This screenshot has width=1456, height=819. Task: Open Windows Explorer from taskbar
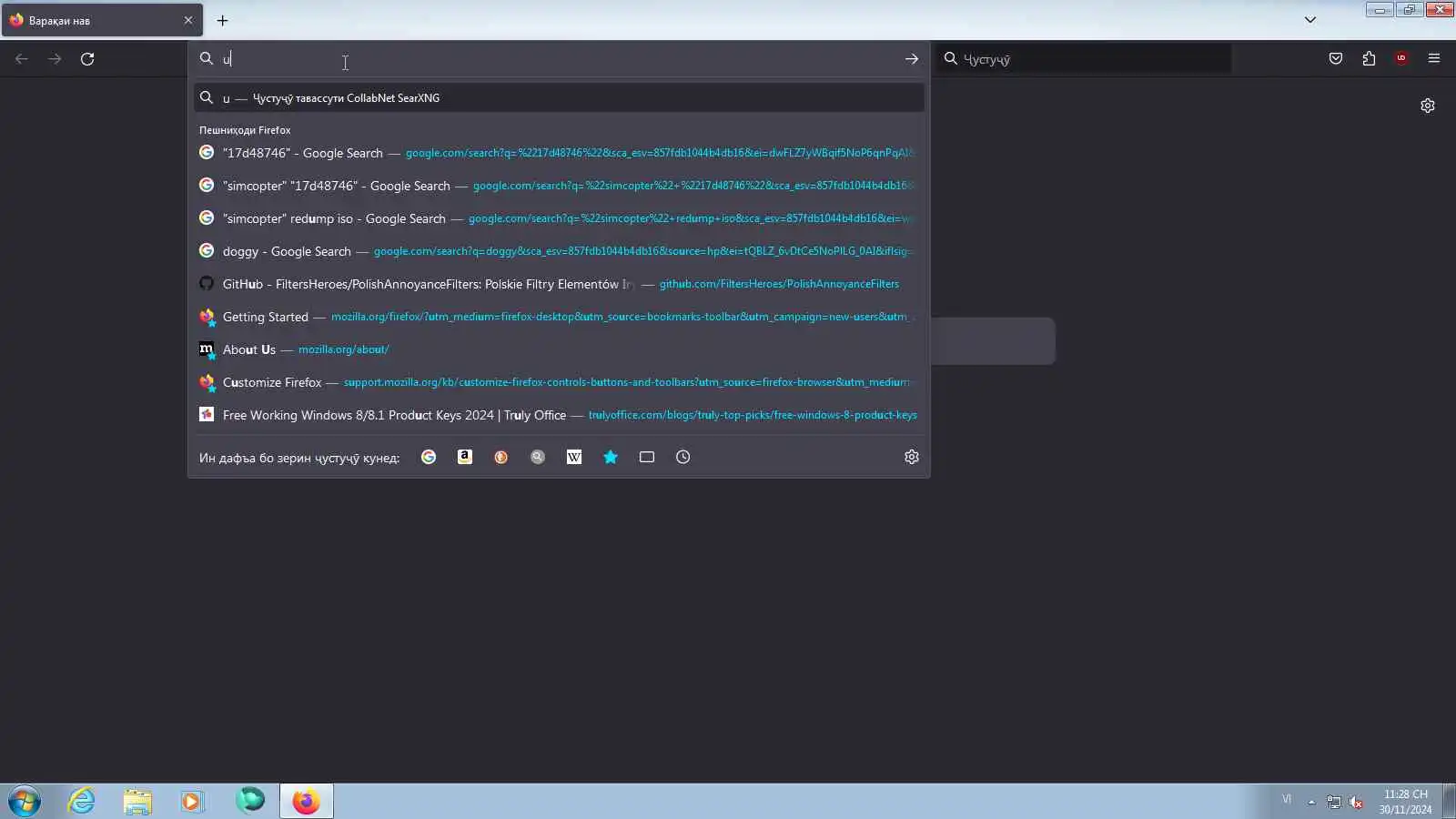point(137,801)
